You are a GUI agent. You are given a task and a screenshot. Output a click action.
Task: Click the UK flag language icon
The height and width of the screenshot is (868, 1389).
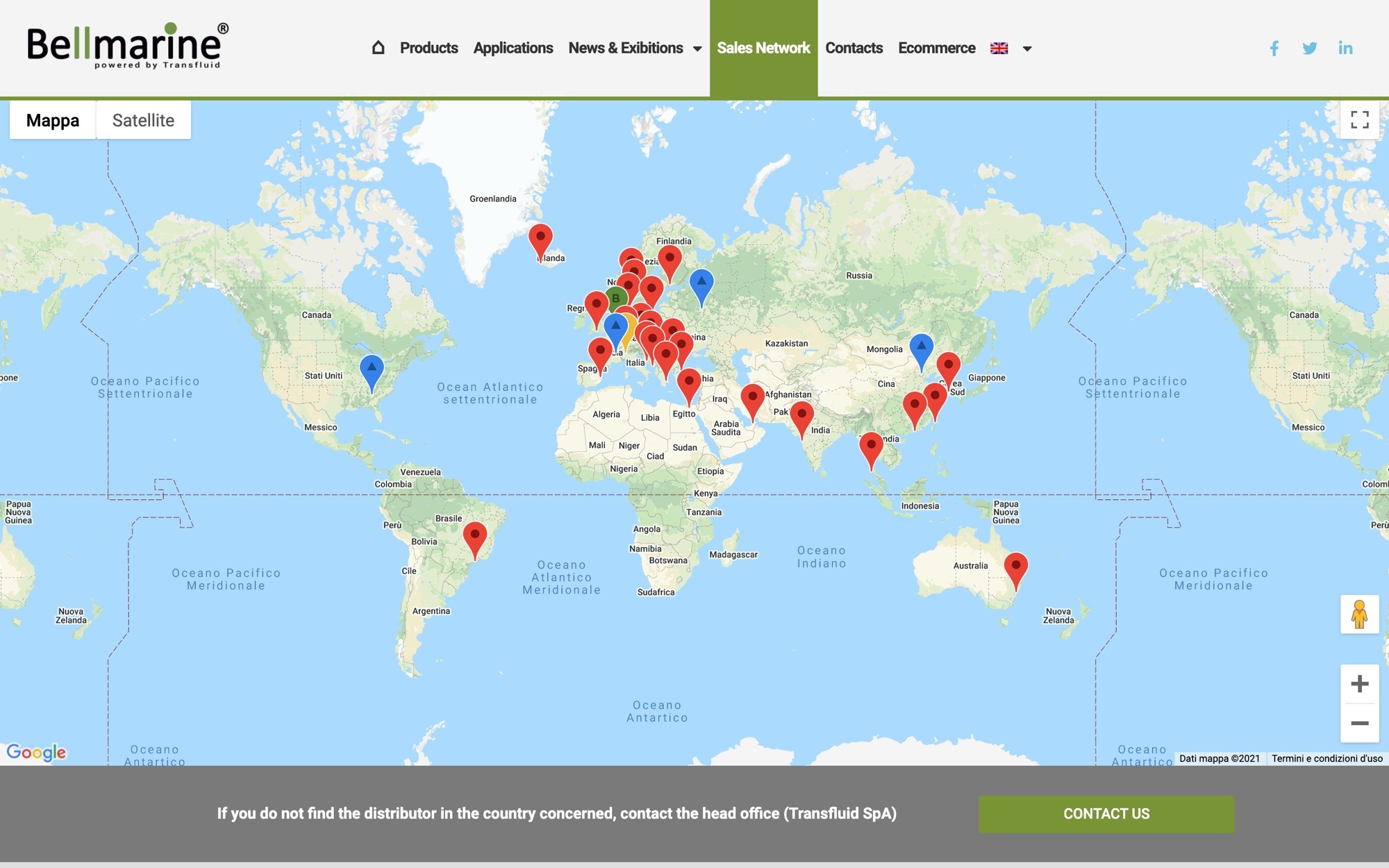coord(999,48)
